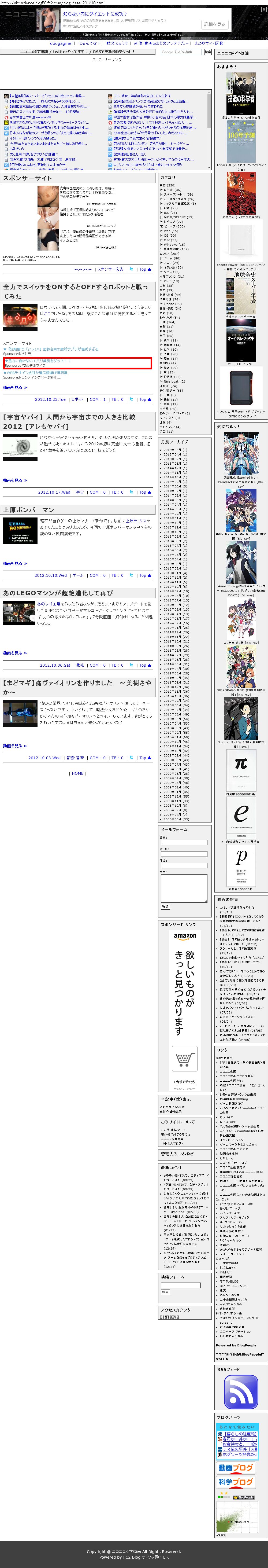Viewport: 268px width, 1568px height.
Task: Click the BlogPeople badge in blog parts
Action: (x=243, y=1497)
